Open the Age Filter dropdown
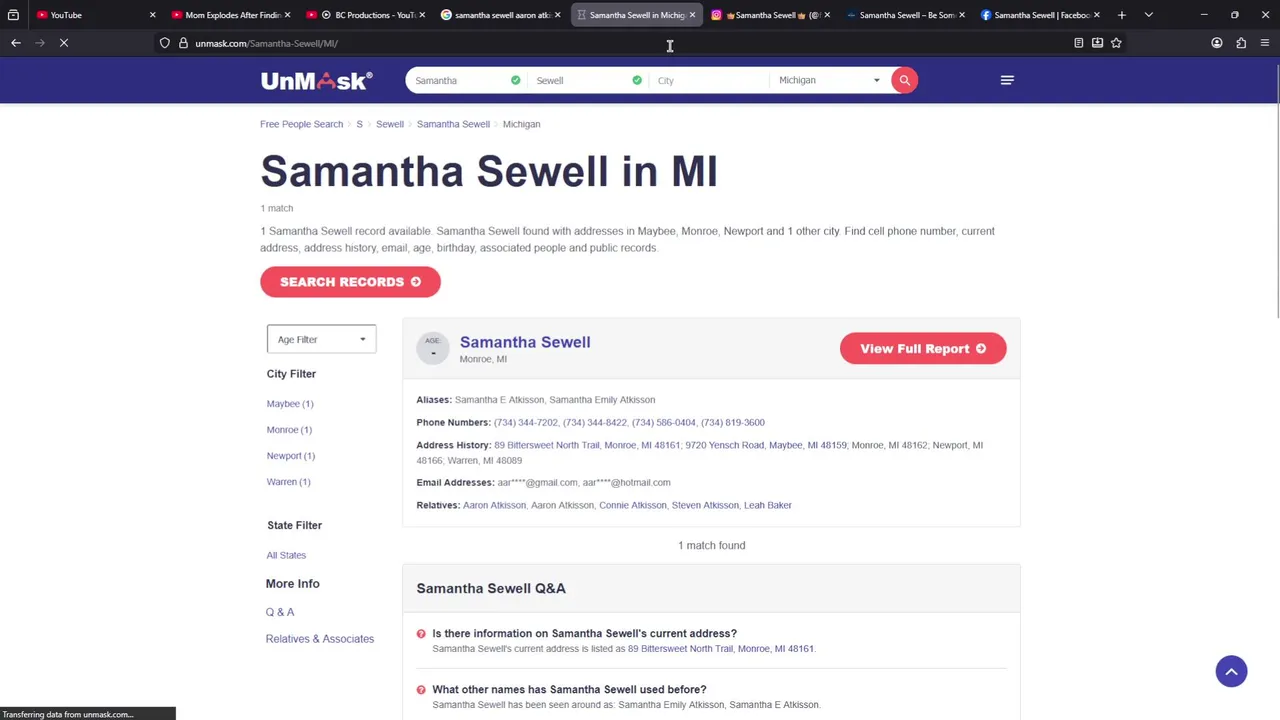The width and height of the screenshot is (1280, 720). coord(321,339)
